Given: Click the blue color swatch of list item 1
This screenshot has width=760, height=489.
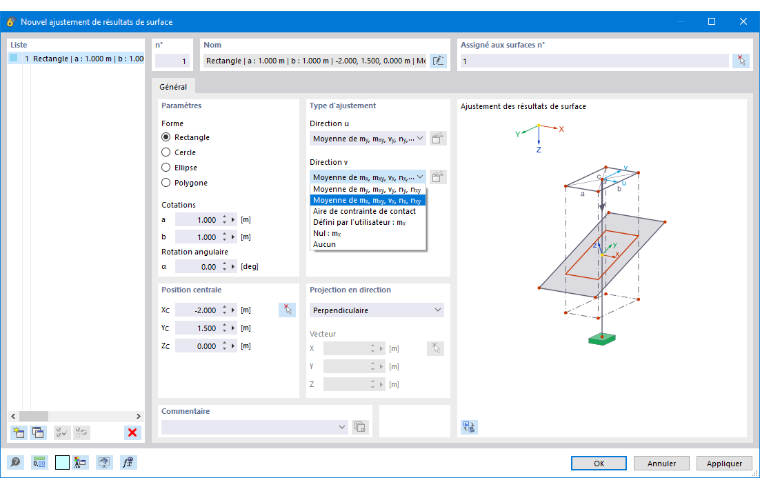Looking at the screenshot, I should tap(14, 58).
